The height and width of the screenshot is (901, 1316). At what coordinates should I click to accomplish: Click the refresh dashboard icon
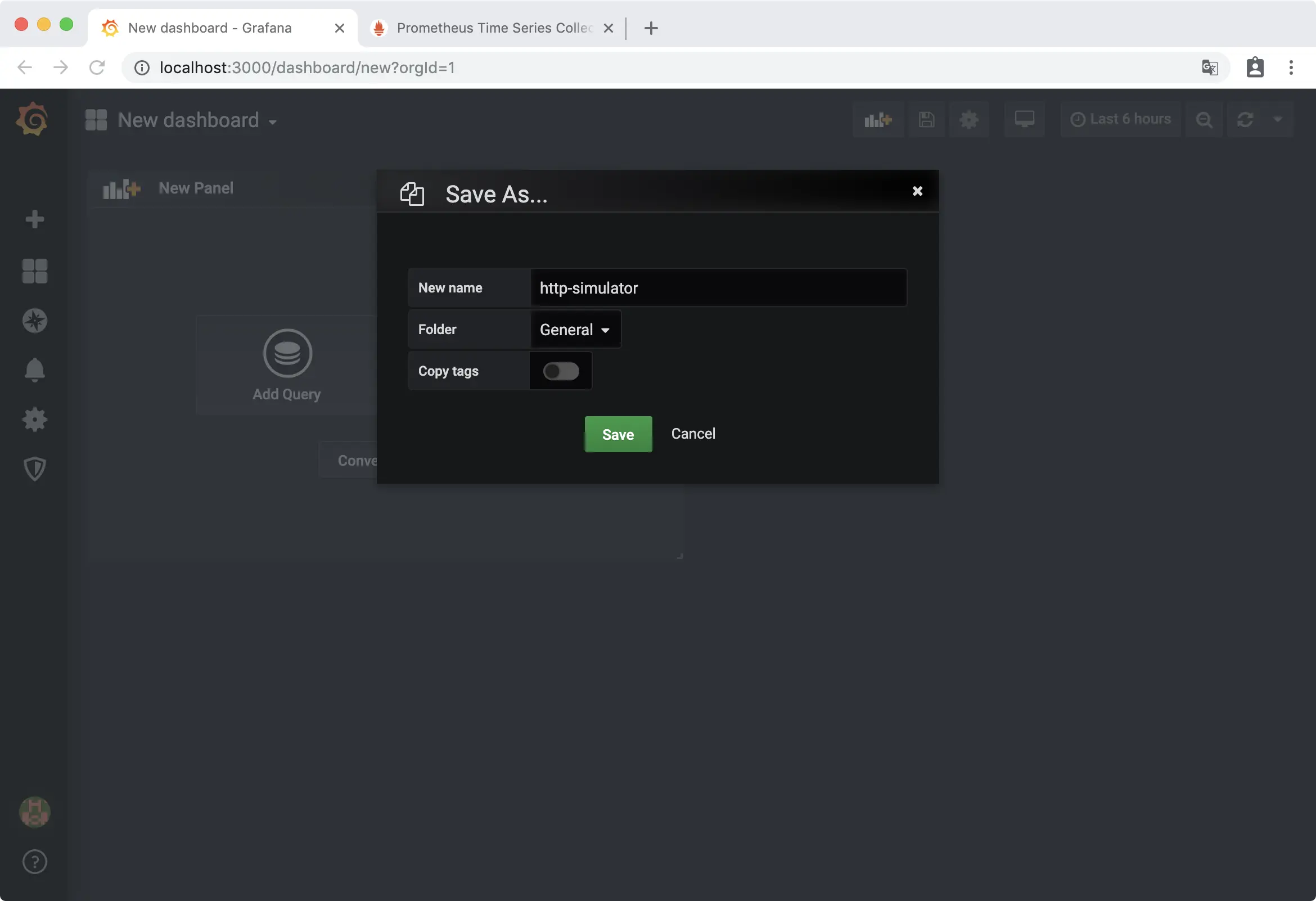[x=1245, y=119]
